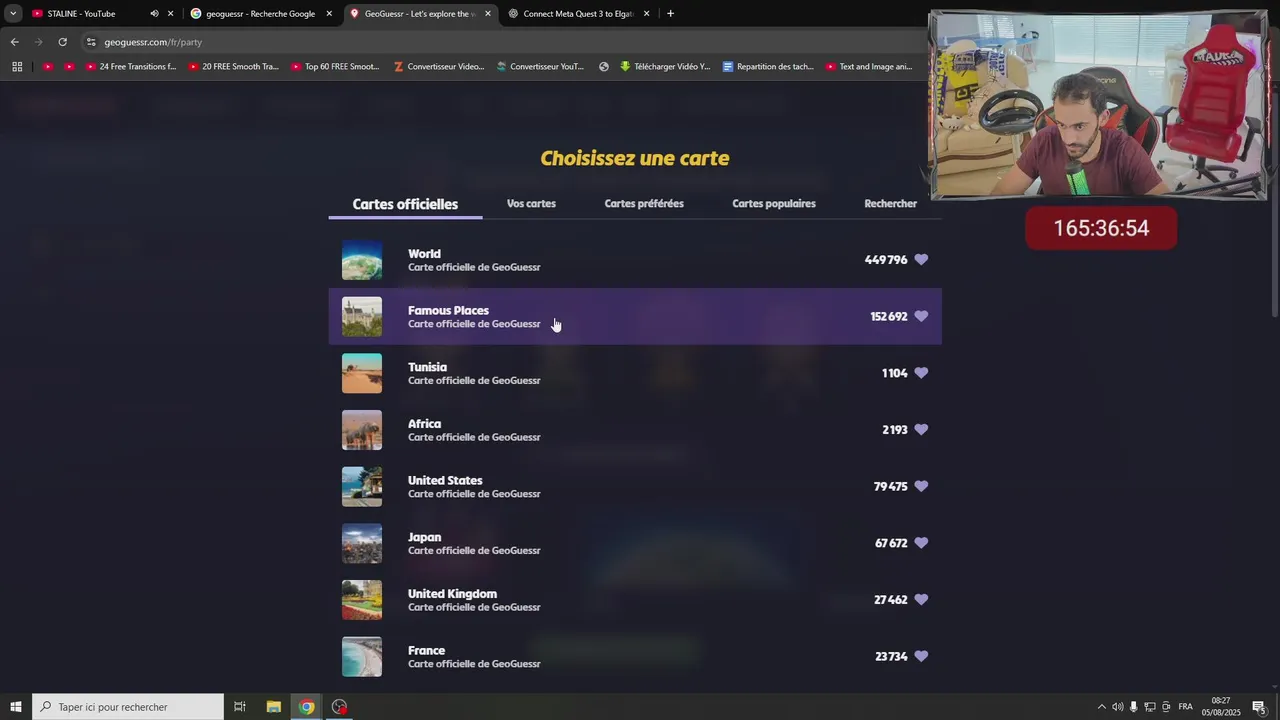Click the Taper ici pour rechercher box
Viewport: 1280px width, 720px height.
(128, 707)
